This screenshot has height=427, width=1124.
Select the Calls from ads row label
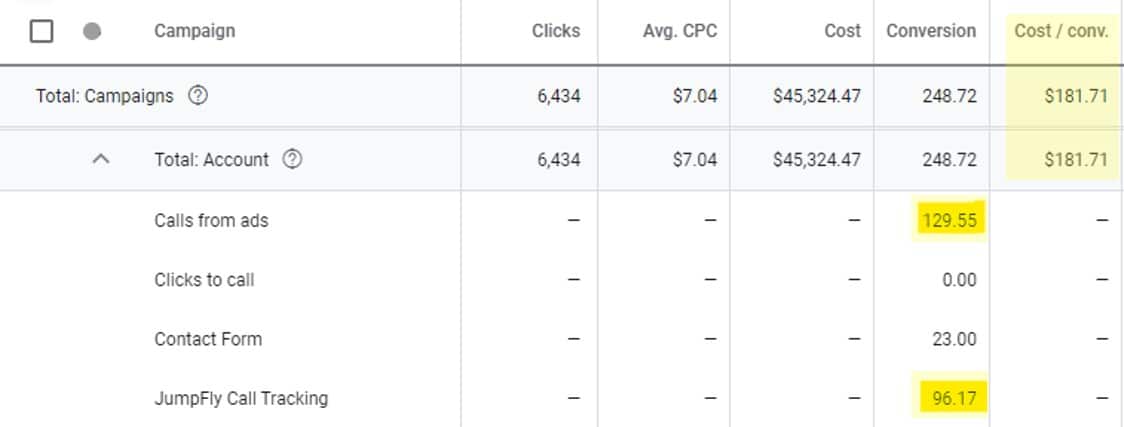pyautogui.click(x=211, y=221)
